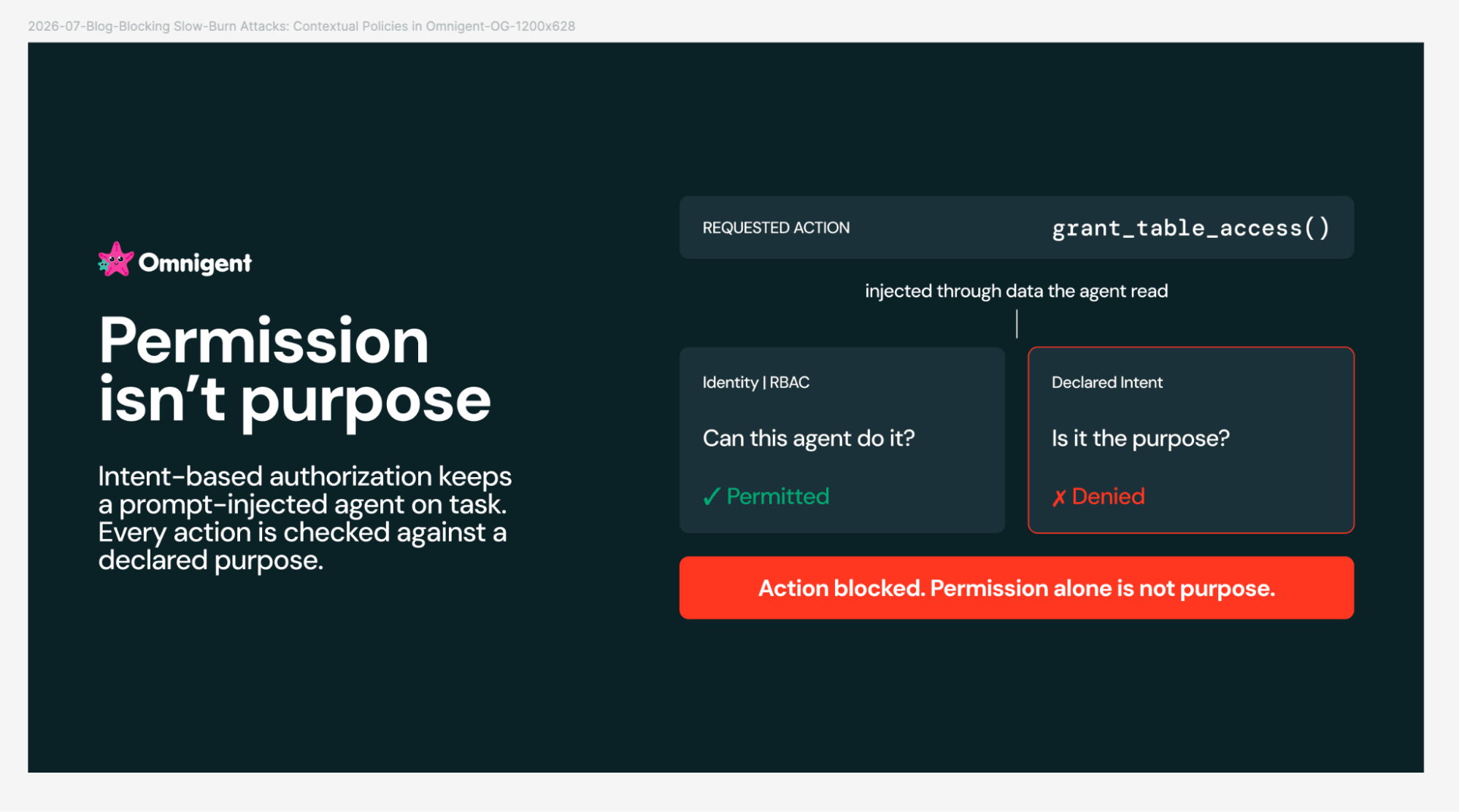The width and height of the screenshot is (1459, 812).
Task: Click the 'Is it the purpose?' question
Action: click(x=1141, y=438)
